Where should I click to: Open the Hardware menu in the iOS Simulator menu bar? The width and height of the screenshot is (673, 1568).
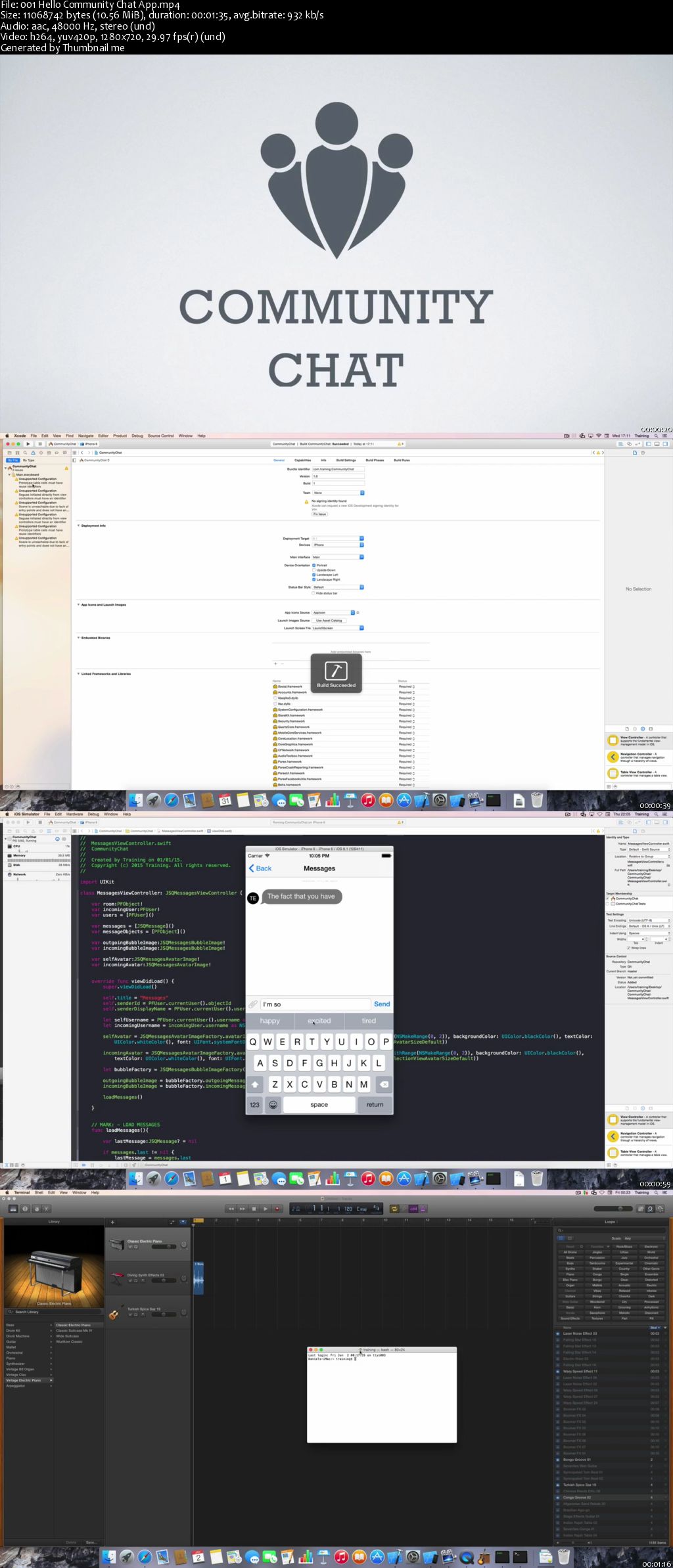75,814
